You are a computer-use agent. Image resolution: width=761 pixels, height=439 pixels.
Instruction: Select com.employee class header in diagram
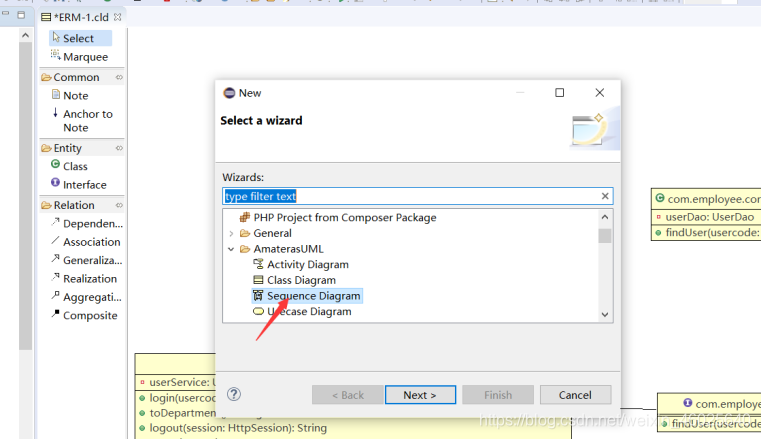(x=708, y=199)
